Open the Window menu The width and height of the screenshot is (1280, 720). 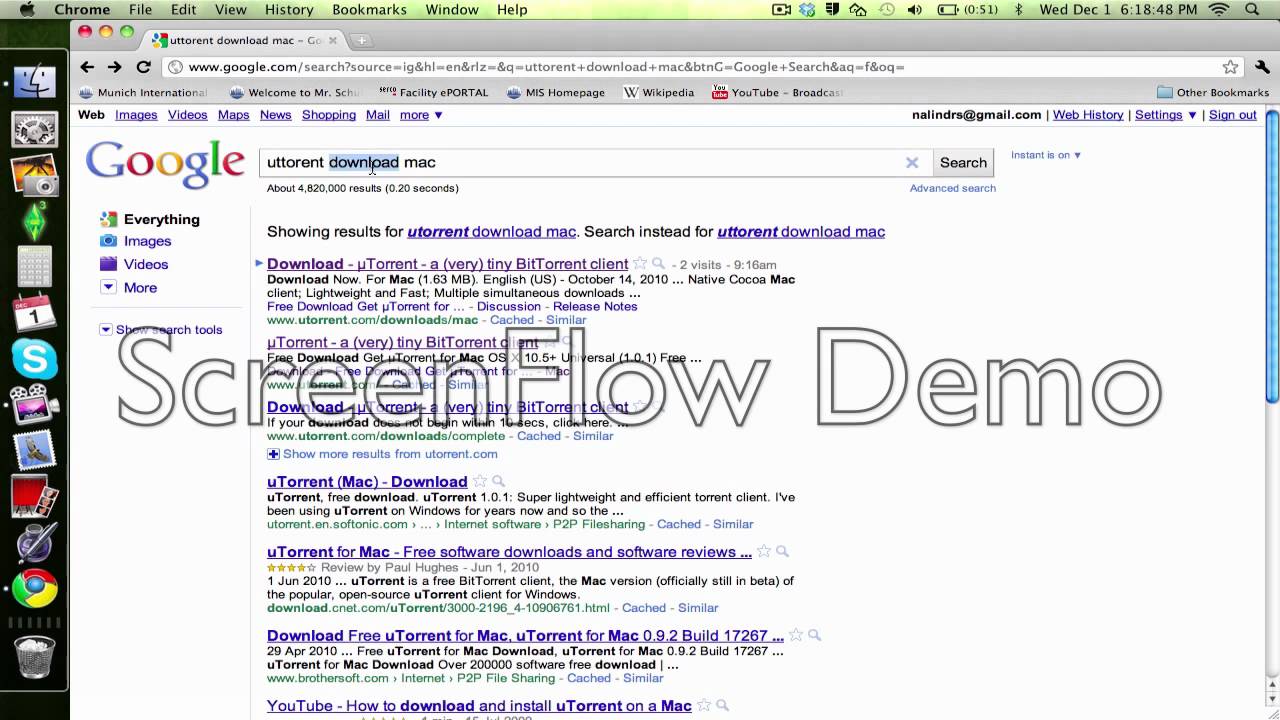tap(452, 9)
